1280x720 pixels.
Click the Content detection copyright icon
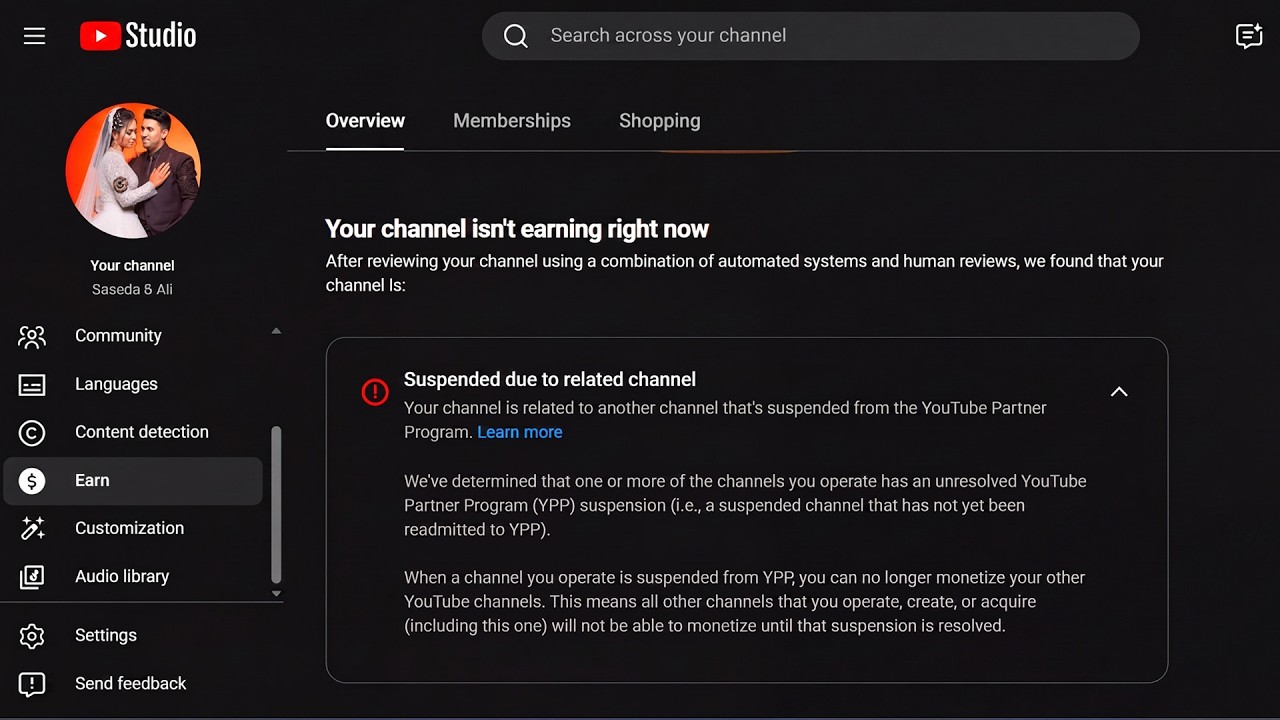(x=32, y=432)
